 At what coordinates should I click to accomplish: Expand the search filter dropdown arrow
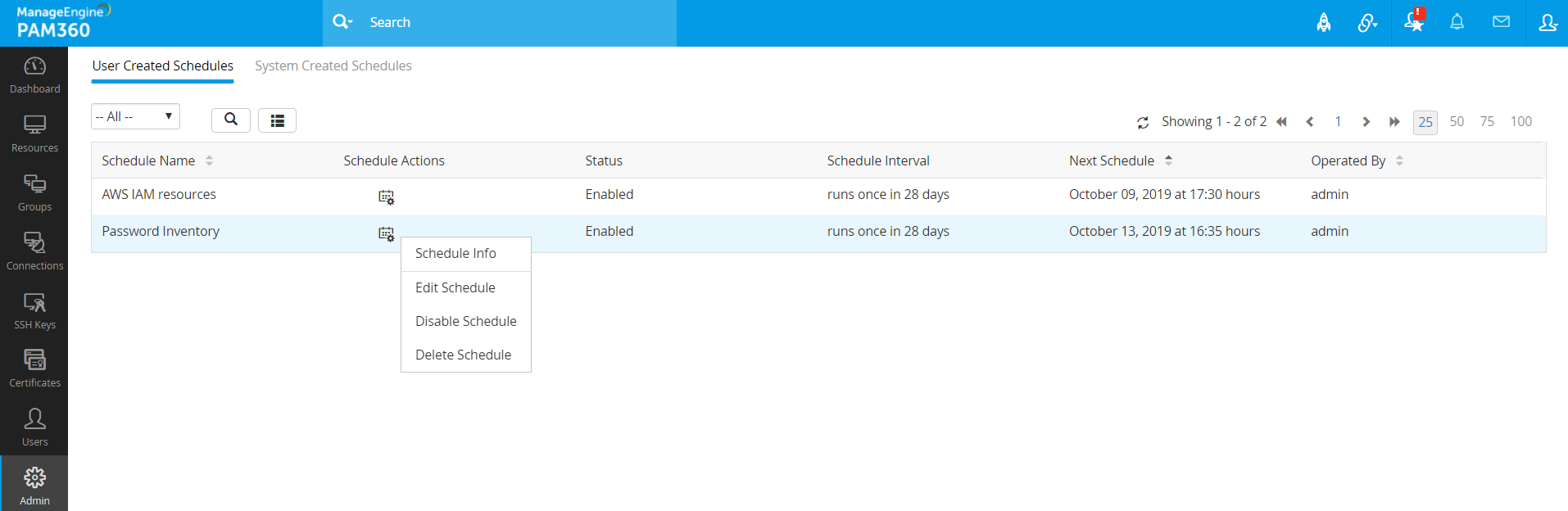click(342, 22)
